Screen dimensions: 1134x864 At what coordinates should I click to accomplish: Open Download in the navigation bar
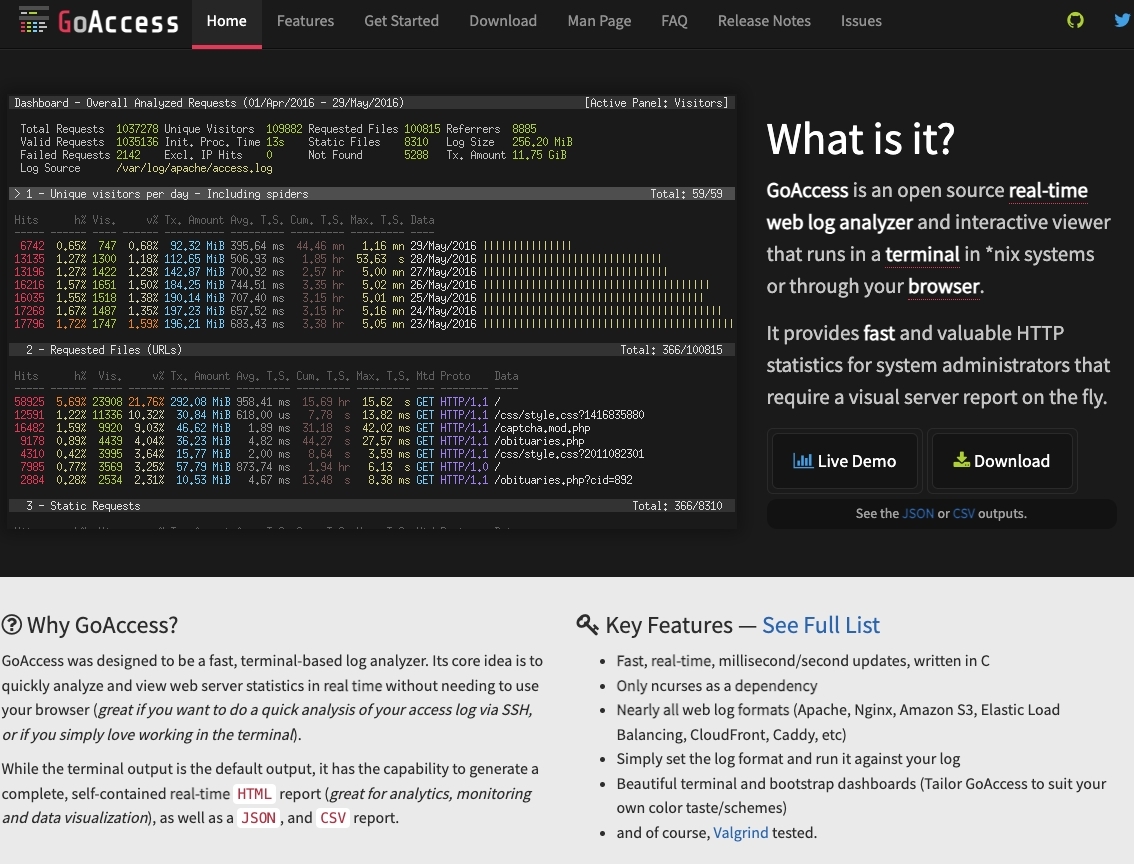click(502, 21)
